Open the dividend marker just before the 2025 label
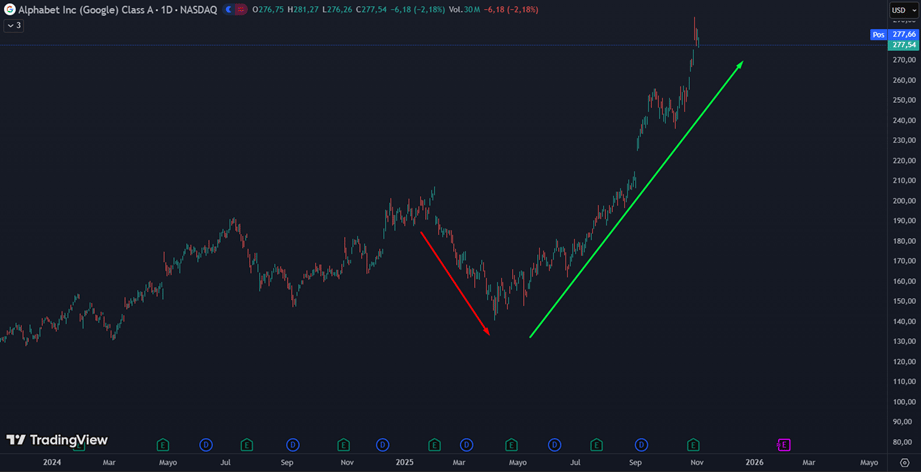Image resolution: width=921 pixels, height=472 pixels. pyautogui.click(x=382, y=444)
